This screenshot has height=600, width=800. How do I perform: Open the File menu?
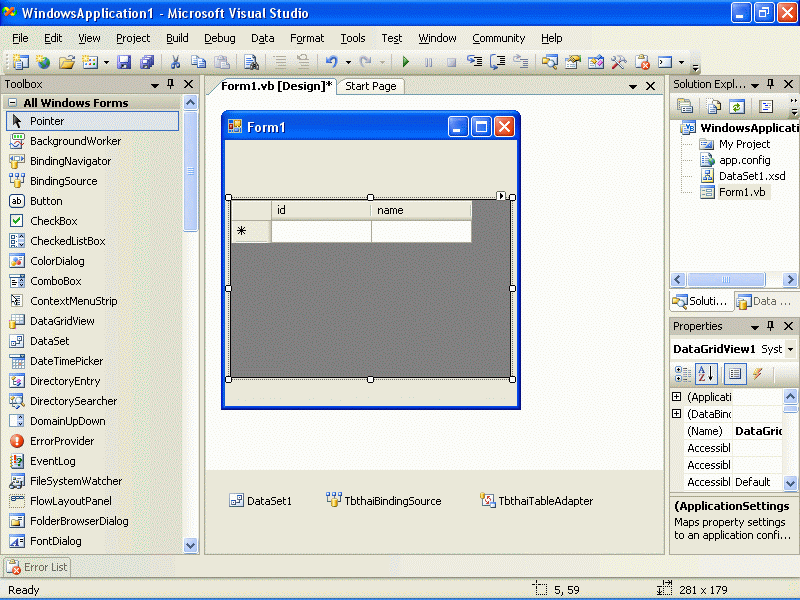click(20, 38)
